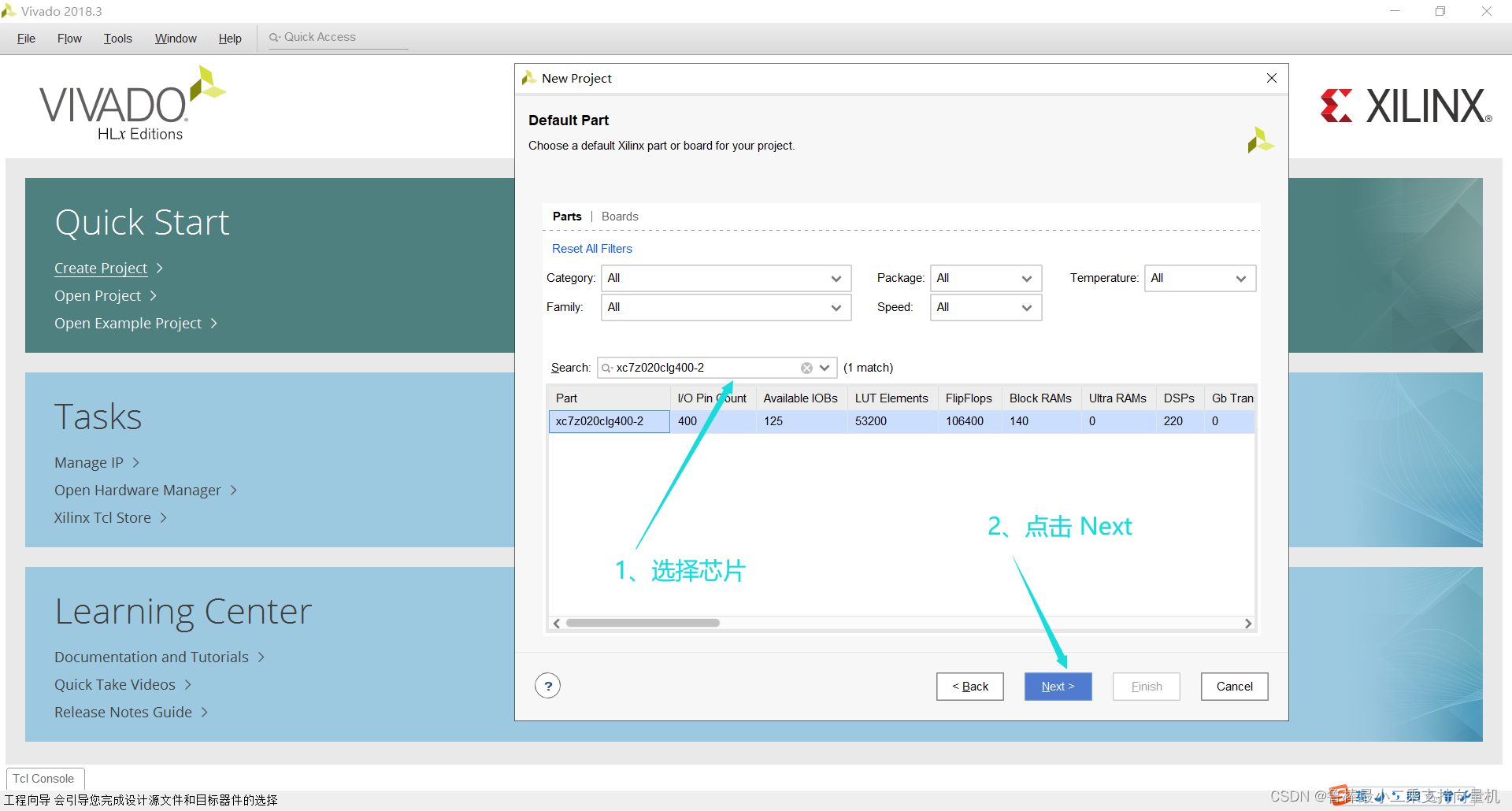Open the Tcl Console tab
The height and width of the screenshot is (811, 1512).
tap(44, 779)
